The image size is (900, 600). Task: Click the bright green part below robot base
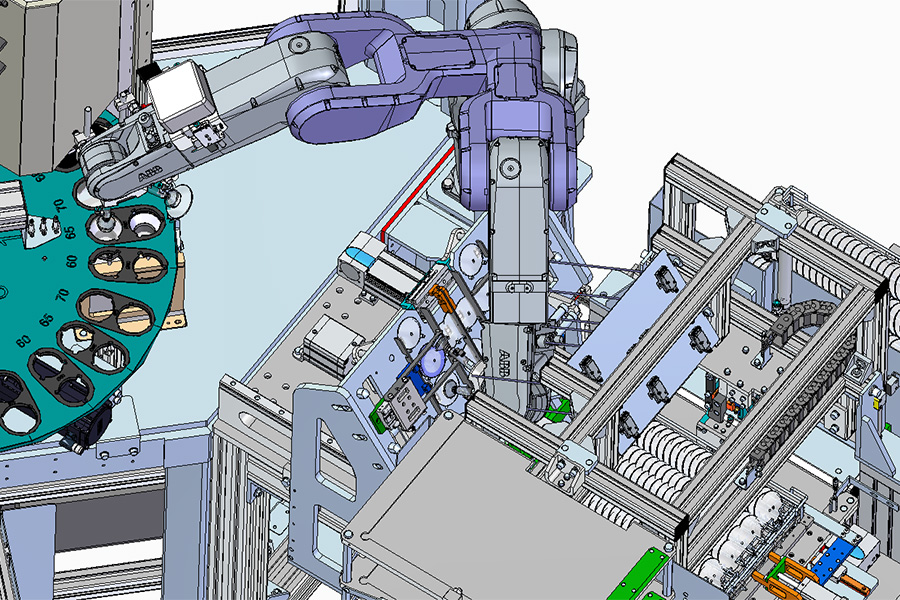coord(559,407)
